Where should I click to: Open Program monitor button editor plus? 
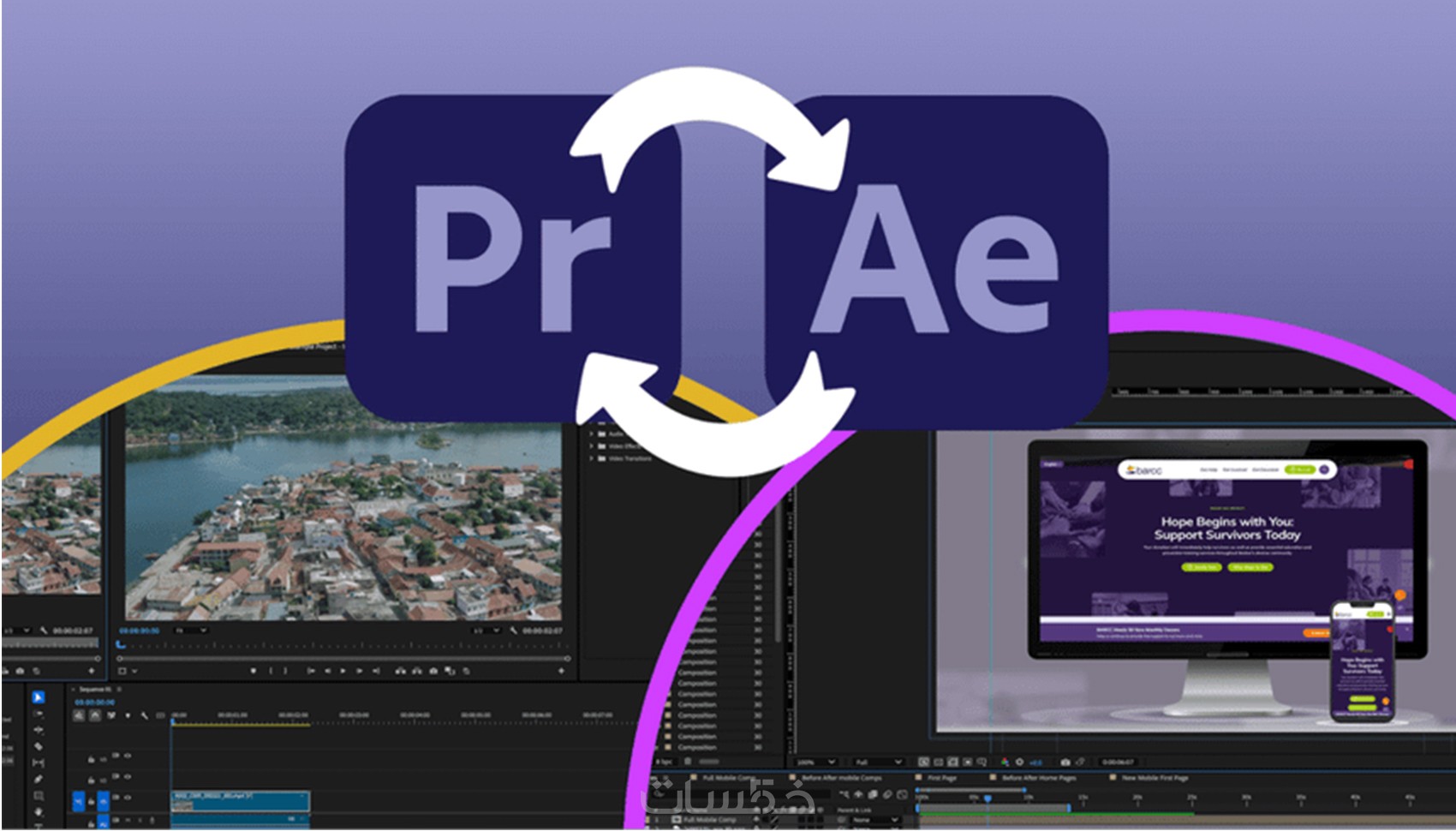point(561,671)
